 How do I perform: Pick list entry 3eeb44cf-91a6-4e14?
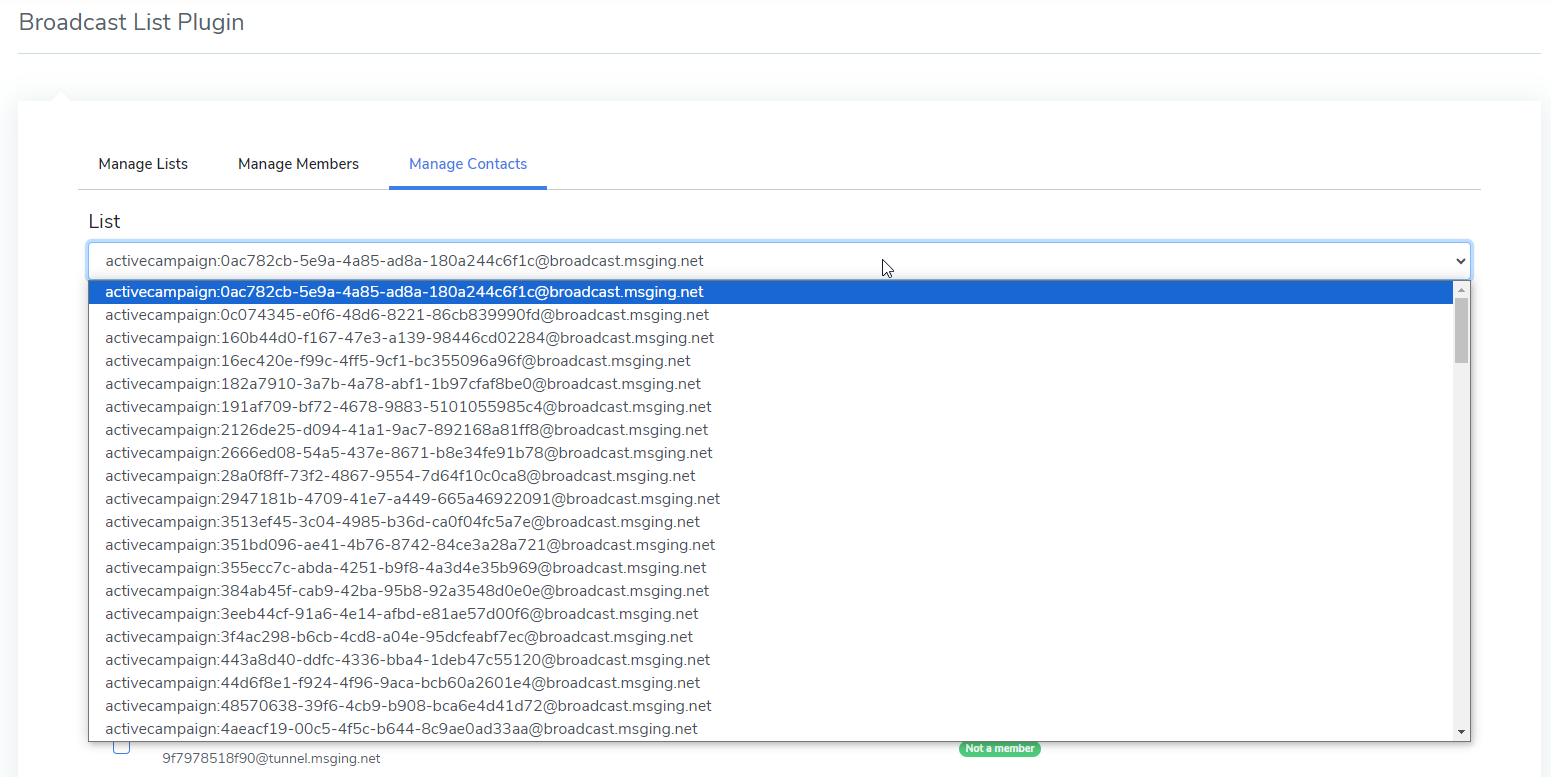[770, 614]
